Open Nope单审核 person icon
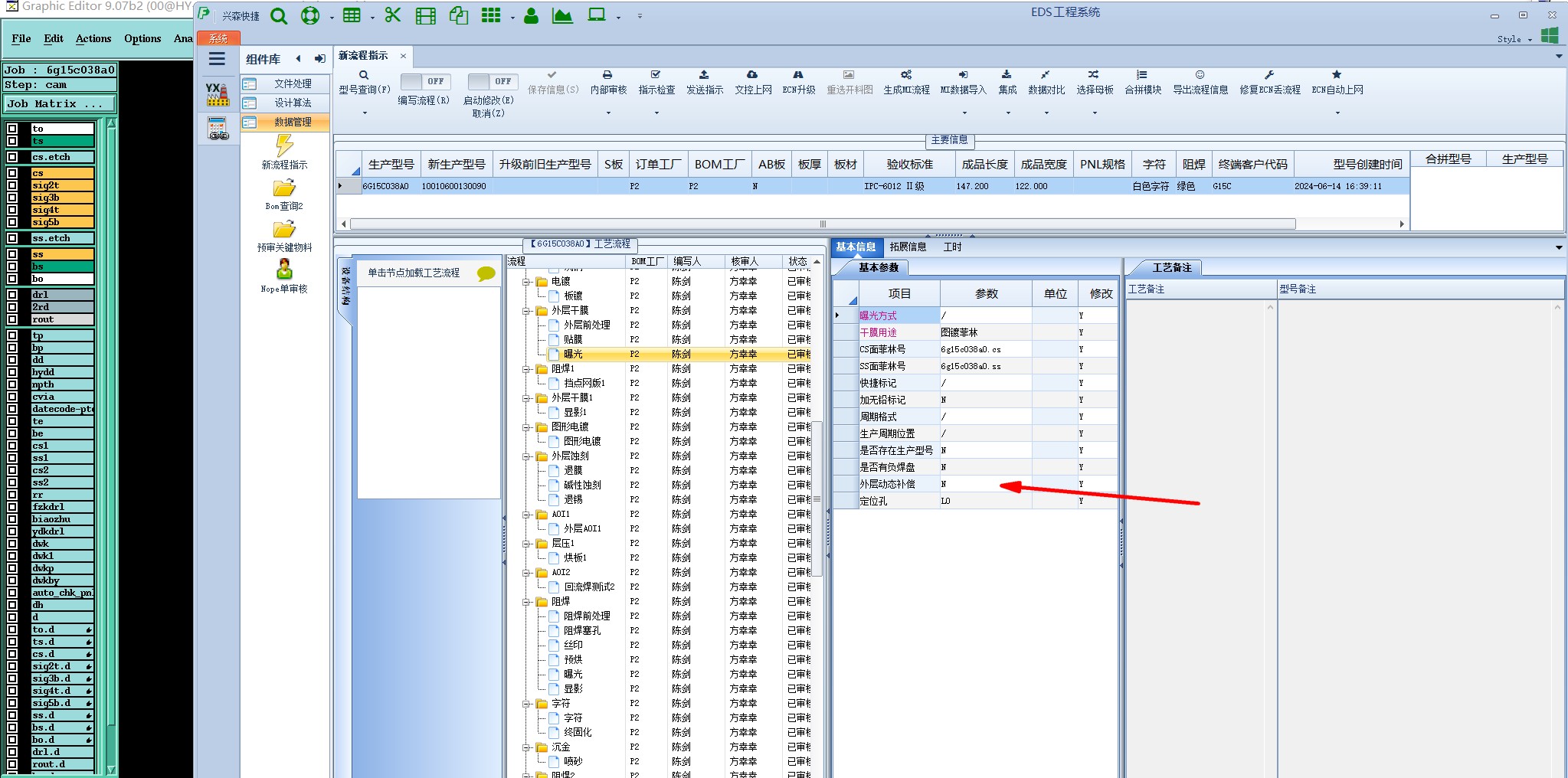1568x778 pixels. (284, 270)
